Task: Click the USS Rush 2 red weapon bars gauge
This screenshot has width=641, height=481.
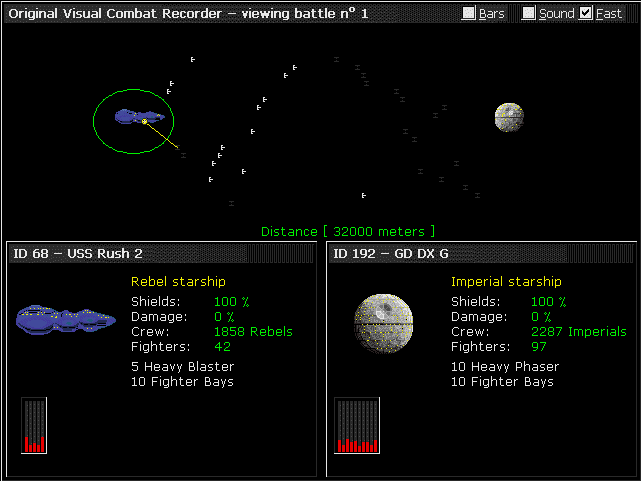Action: coord(34,425)
